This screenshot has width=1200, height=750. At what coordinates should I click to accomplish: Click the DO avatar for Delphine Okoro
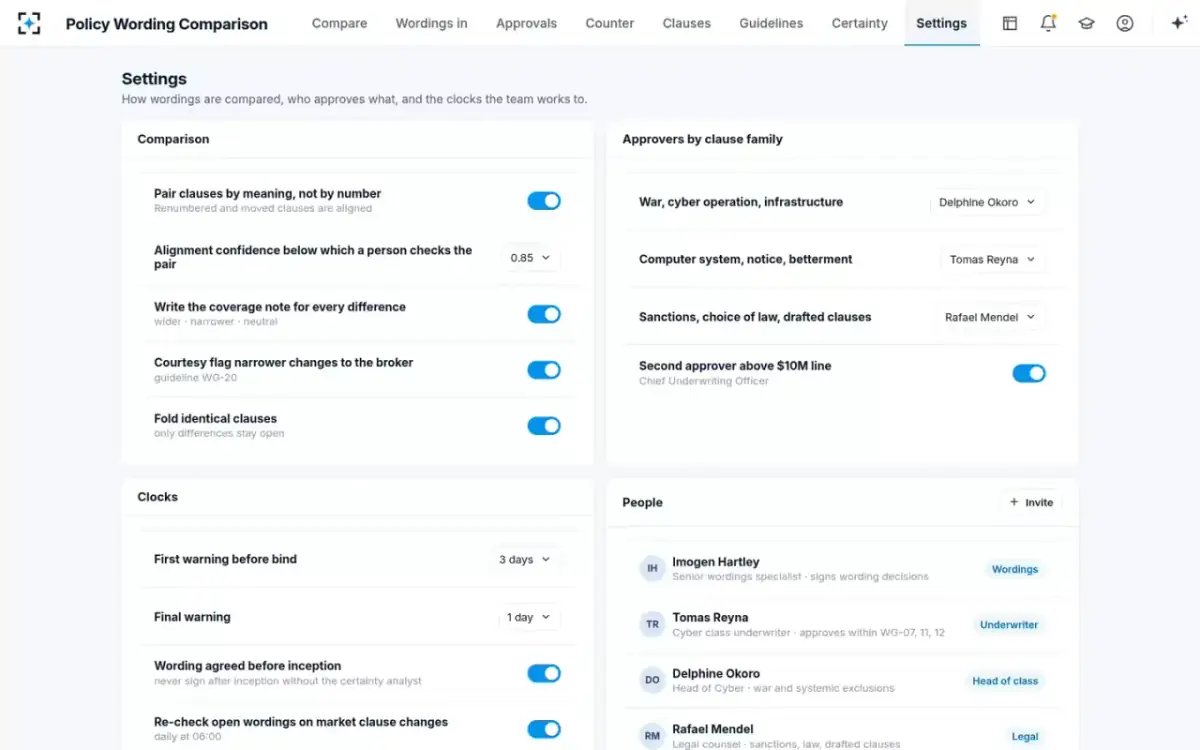point(652,680)
